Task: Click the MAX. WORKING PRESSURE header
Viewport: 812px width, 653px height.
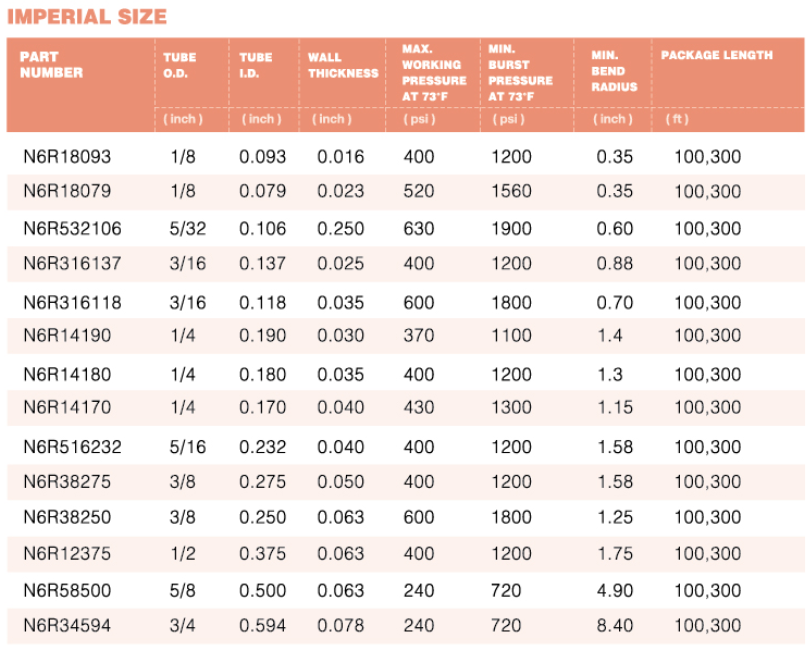Action: [434, 72]
